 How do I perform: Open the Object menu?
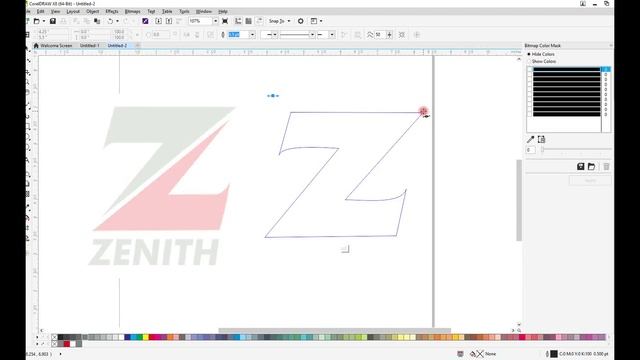93,11
